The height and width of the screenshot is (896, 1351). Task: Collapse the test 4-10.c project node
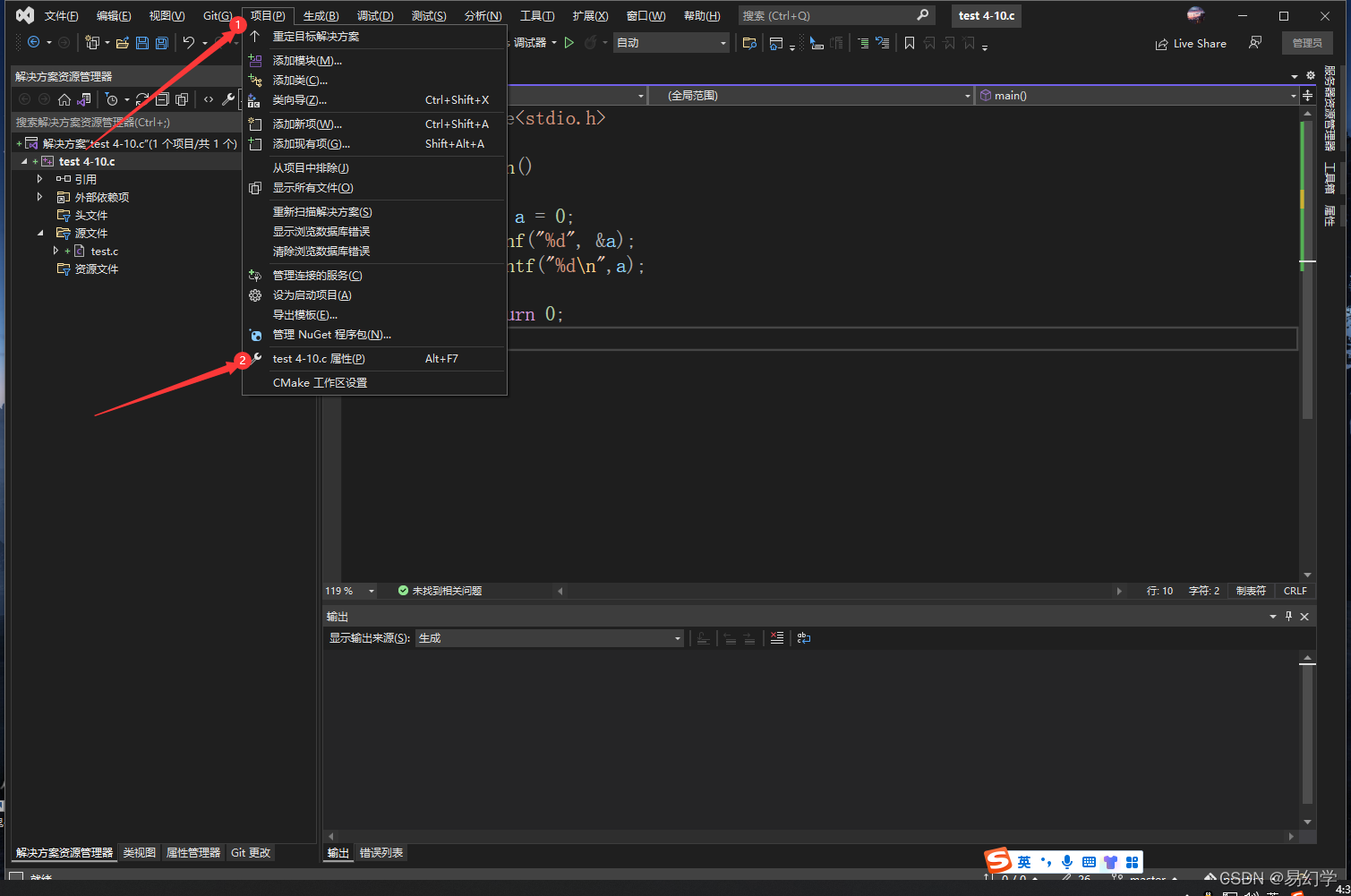(24, 162)
